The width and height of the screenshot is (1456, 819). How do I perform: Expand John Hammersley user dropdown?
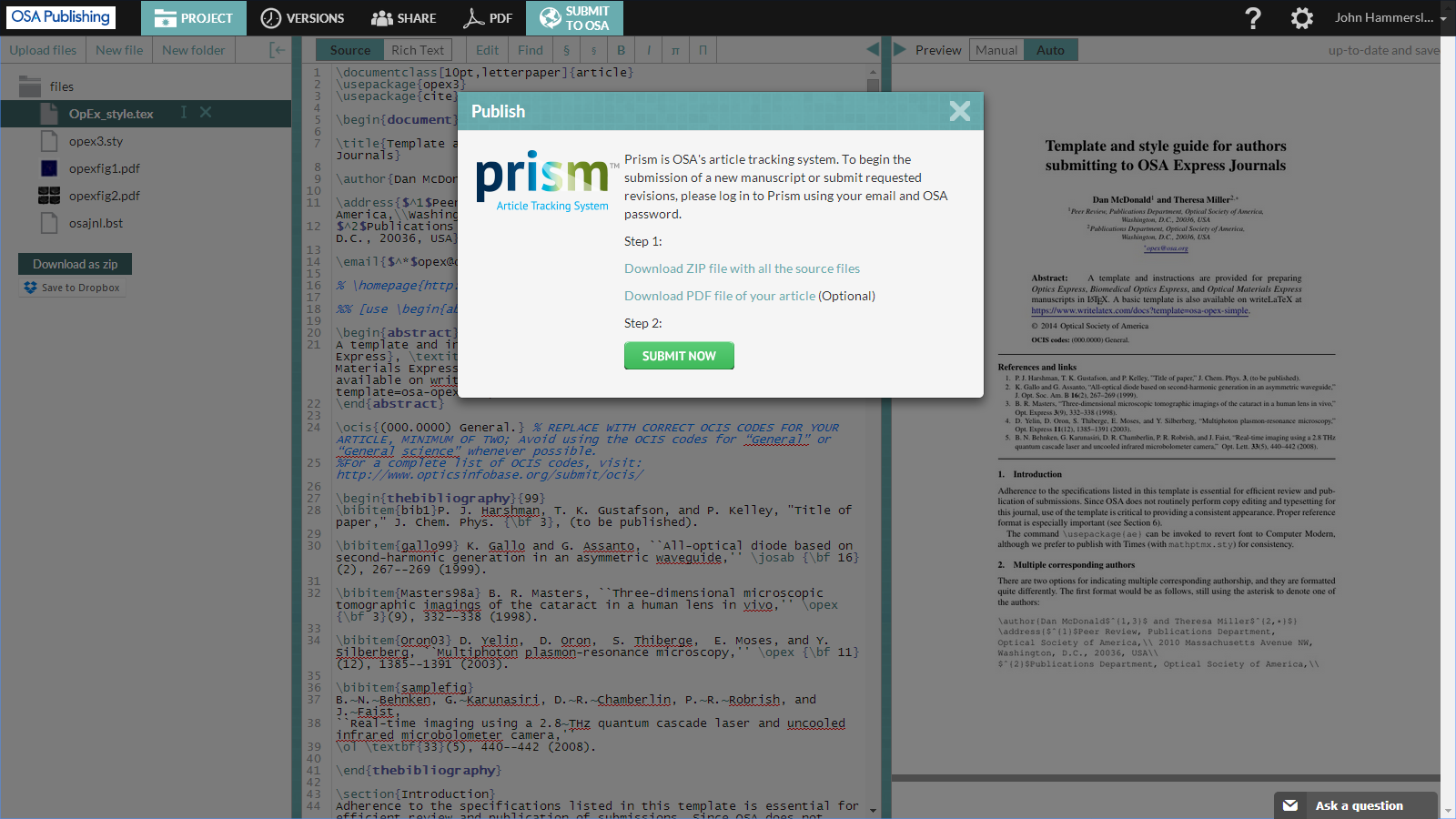[x=1390, y=17]
